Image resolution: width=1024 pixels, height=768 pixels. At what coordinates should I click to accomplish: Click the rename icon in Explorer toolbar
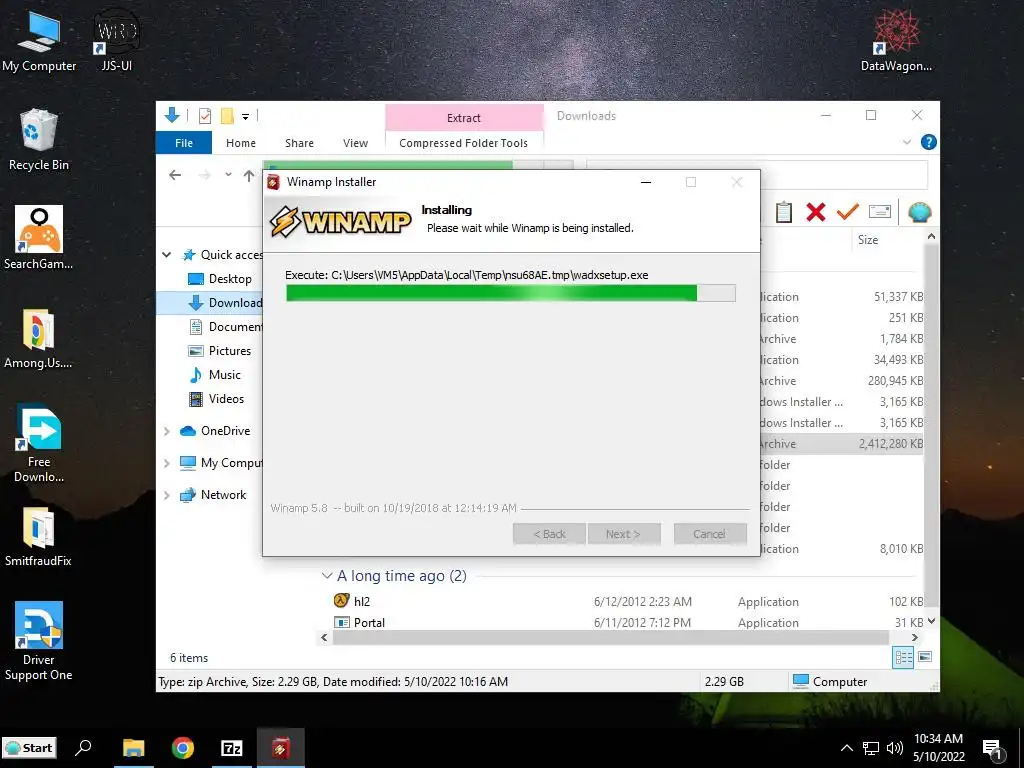click(880, 212)
